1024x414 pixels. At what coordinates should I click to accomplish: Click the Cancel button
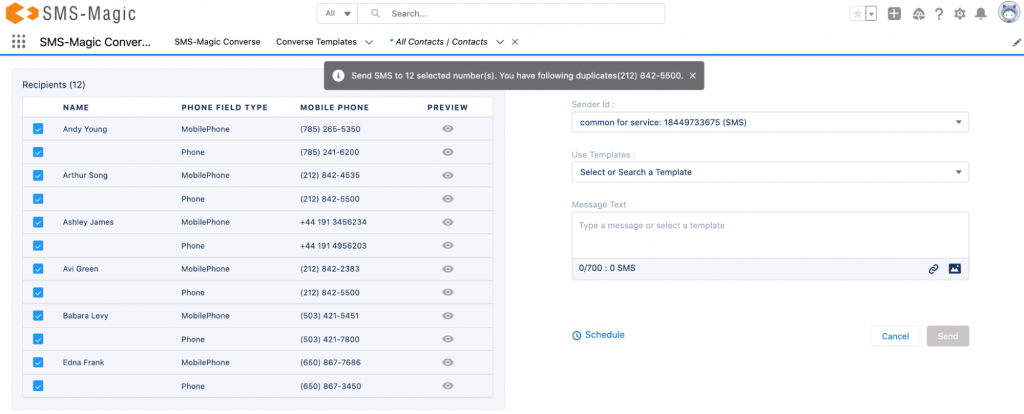click(895, 336)
